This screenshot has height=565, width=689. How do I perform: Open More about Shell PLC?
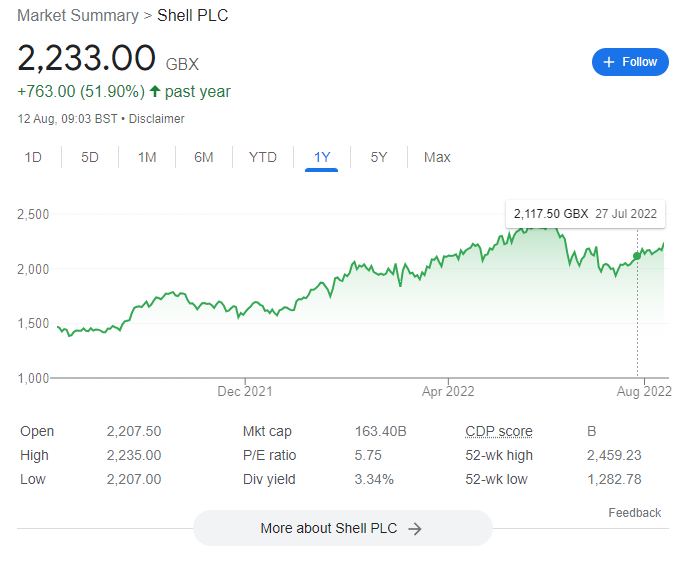(x=342, y=528)
